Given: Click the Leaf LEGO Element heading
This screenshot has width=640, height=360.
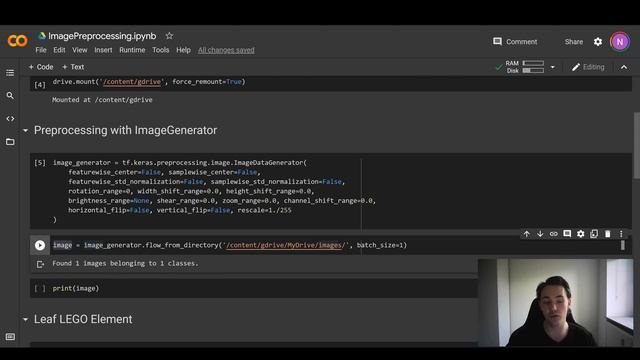Looking at the screenshot, I should point(83,319).
